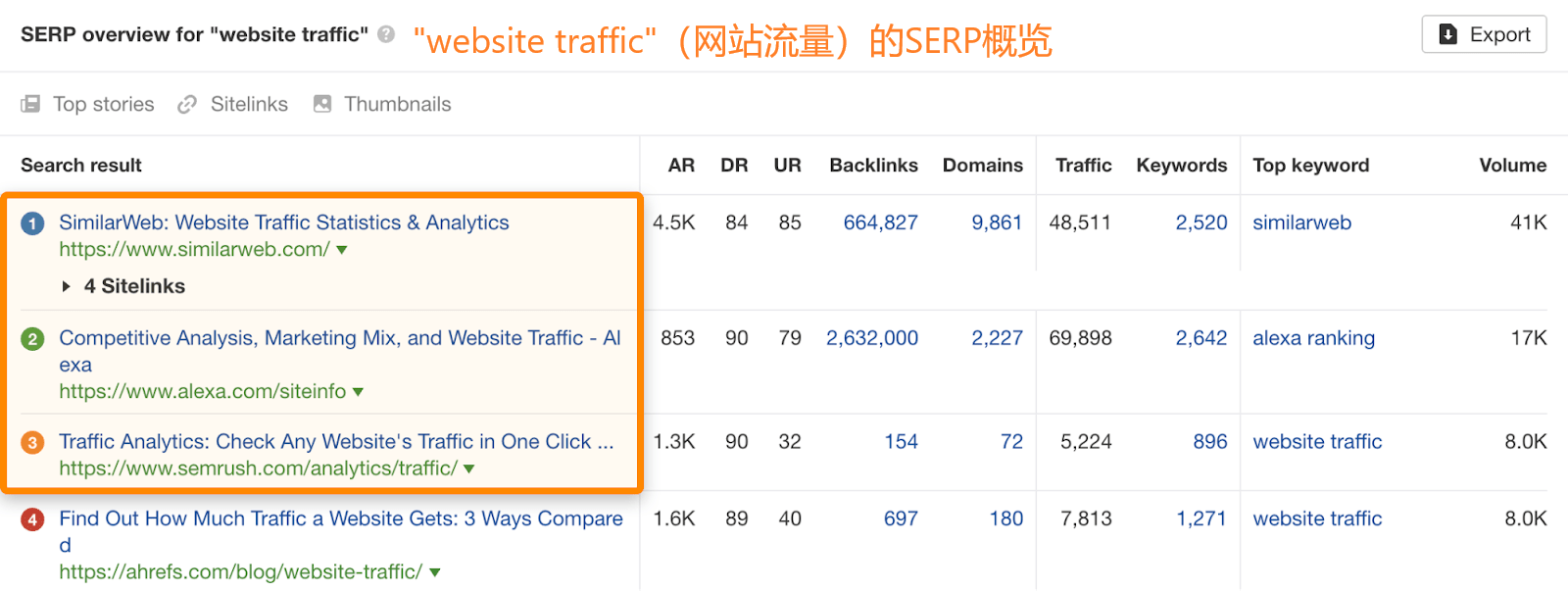
Task: Click domains count 2,227
Action: (x=997, y=338)
